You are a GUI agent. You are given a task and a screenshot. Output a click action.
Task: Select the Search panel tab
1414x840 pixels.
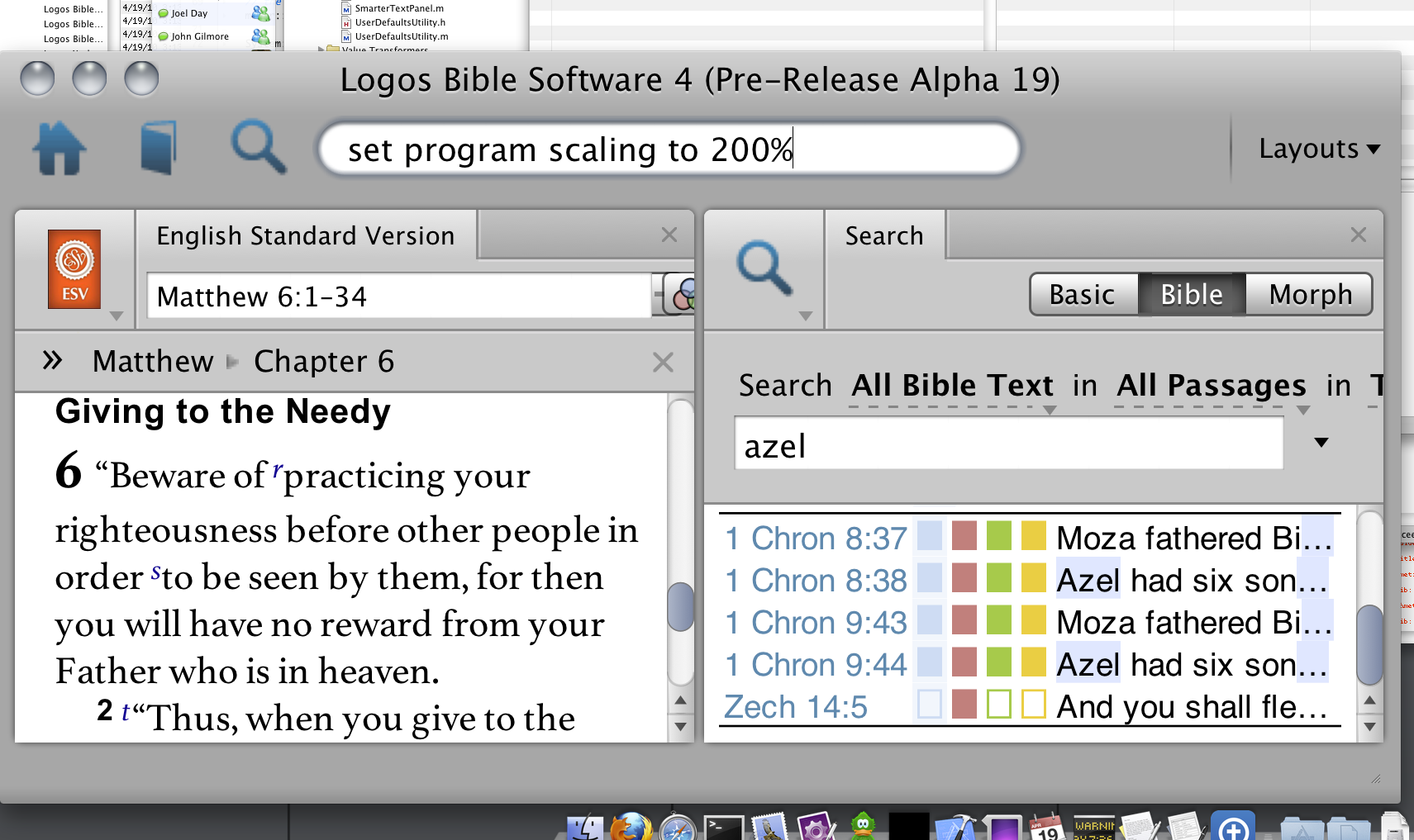coord(884,235)
